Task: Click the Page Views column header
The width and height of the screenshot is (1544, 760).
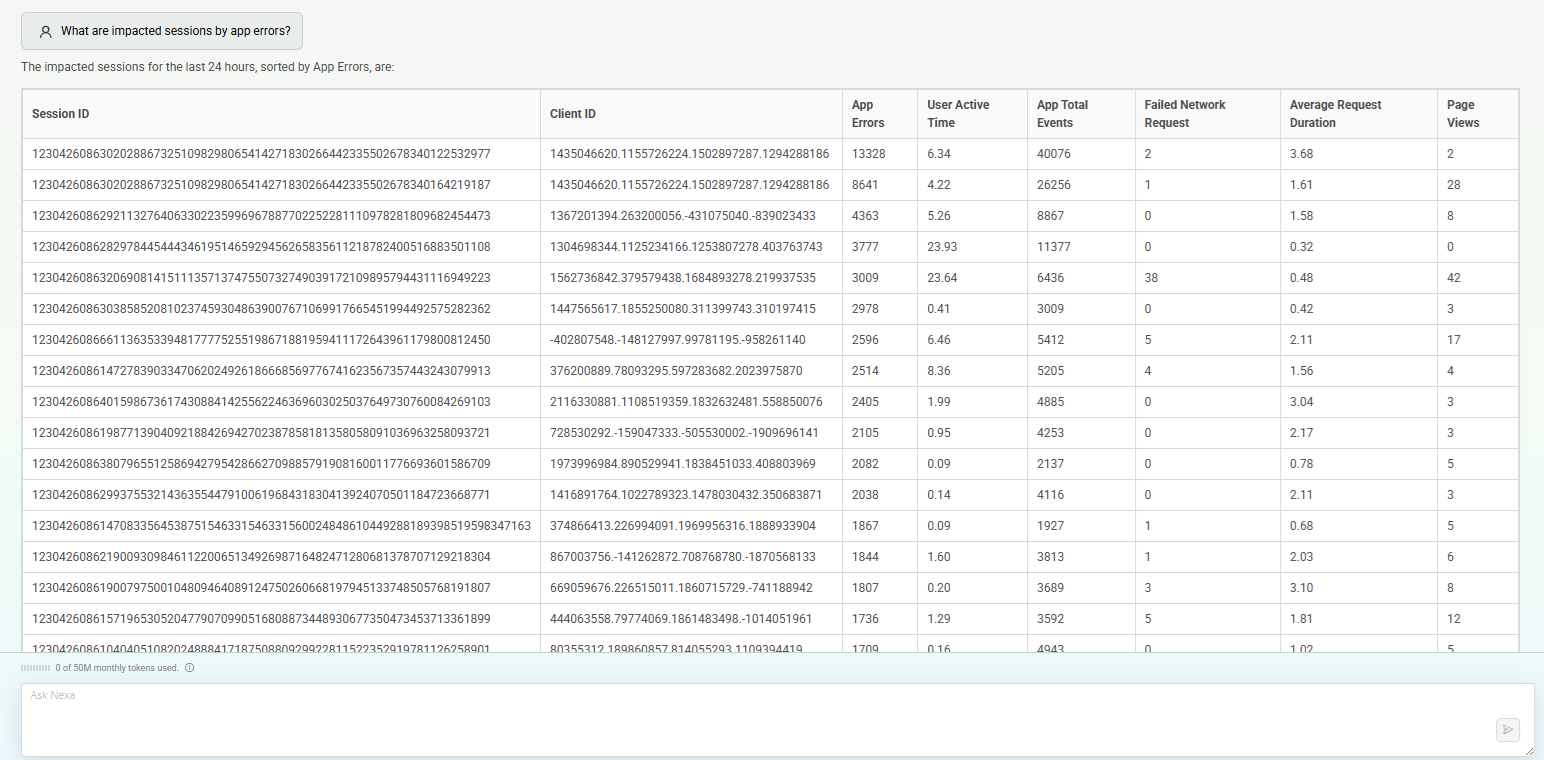Action: pos(1477,114)
